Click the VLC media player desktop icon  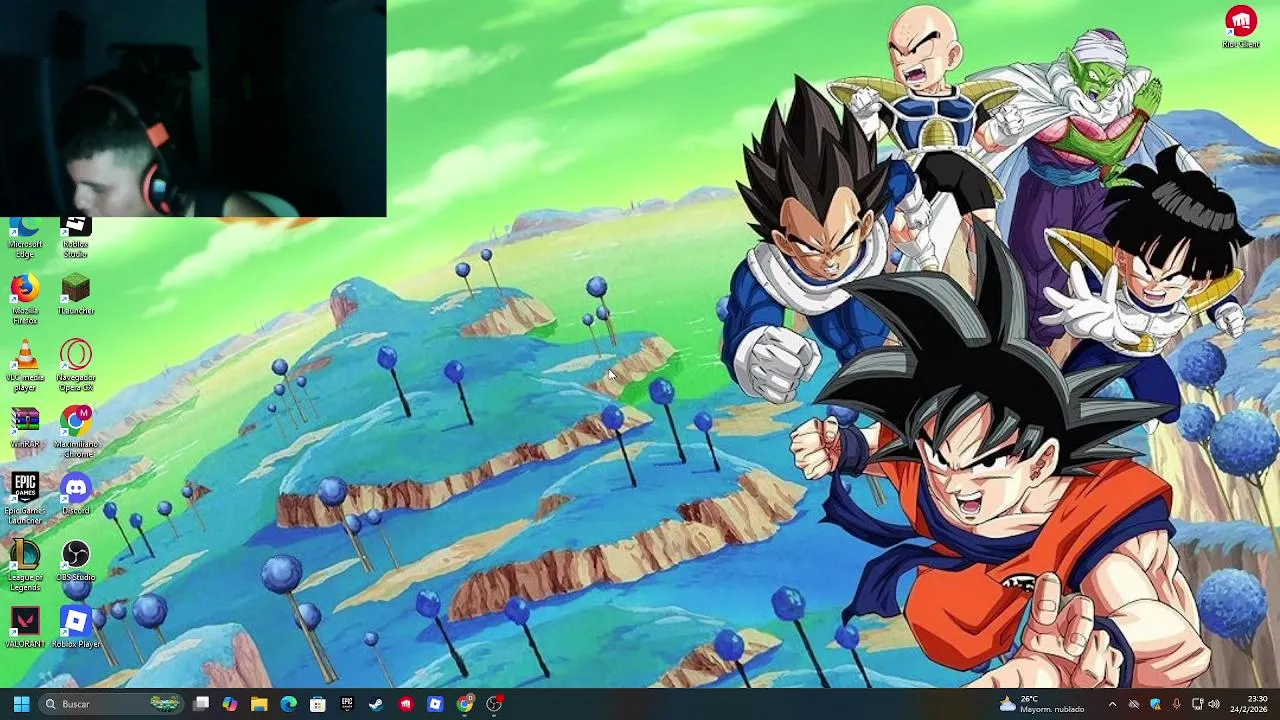tap(25, 367)
